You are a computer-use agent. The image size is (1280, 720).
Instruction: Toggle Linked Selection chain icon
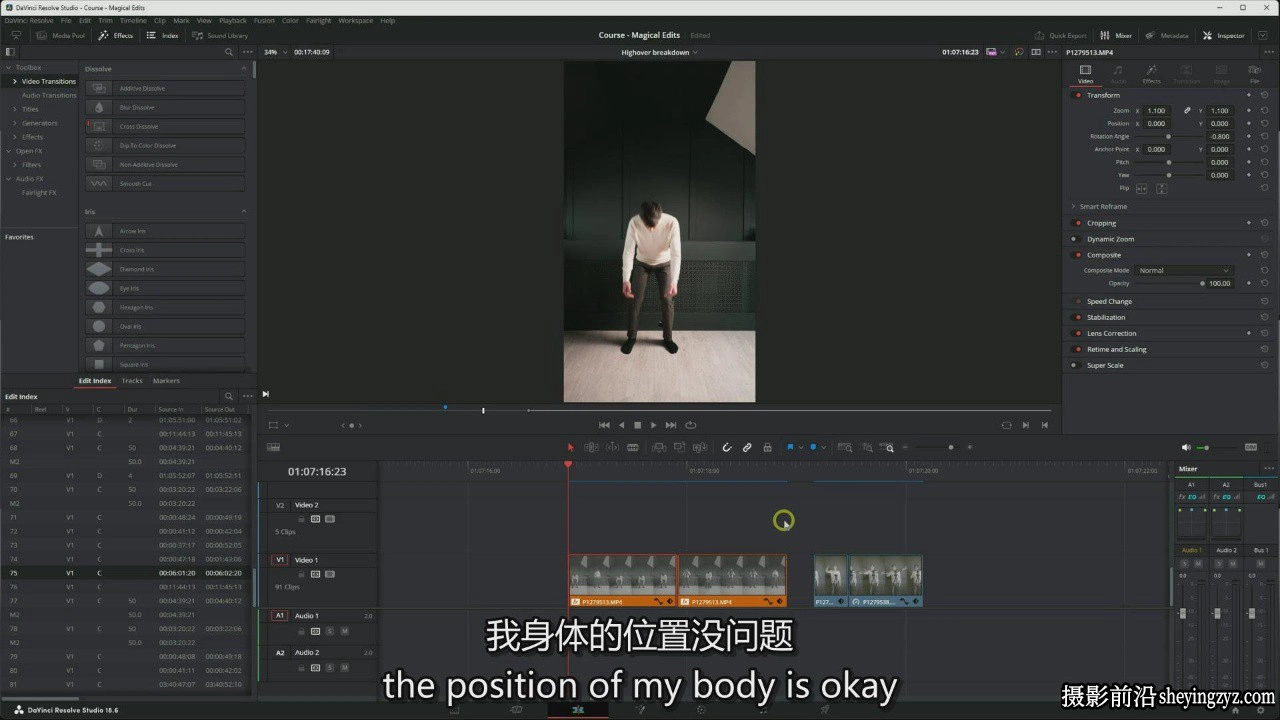tap(747, 447)
